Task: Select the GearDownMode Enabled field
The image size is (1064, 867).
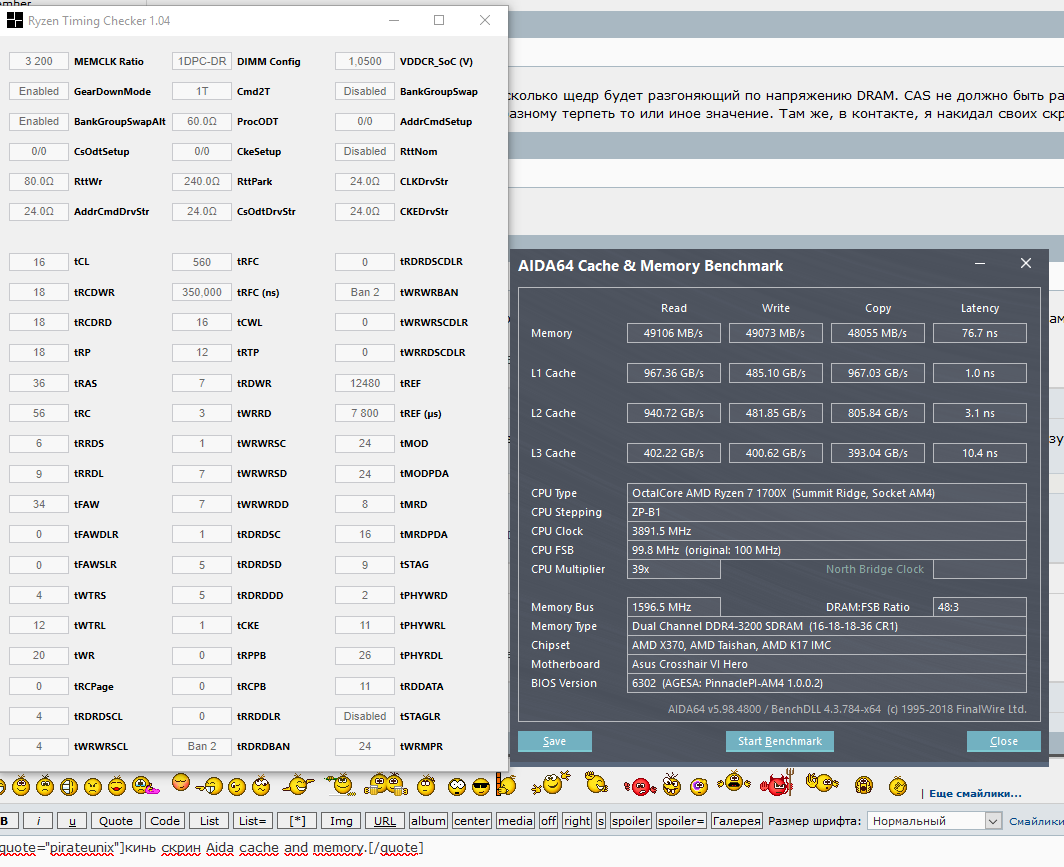Action: (x=39, y=91)
